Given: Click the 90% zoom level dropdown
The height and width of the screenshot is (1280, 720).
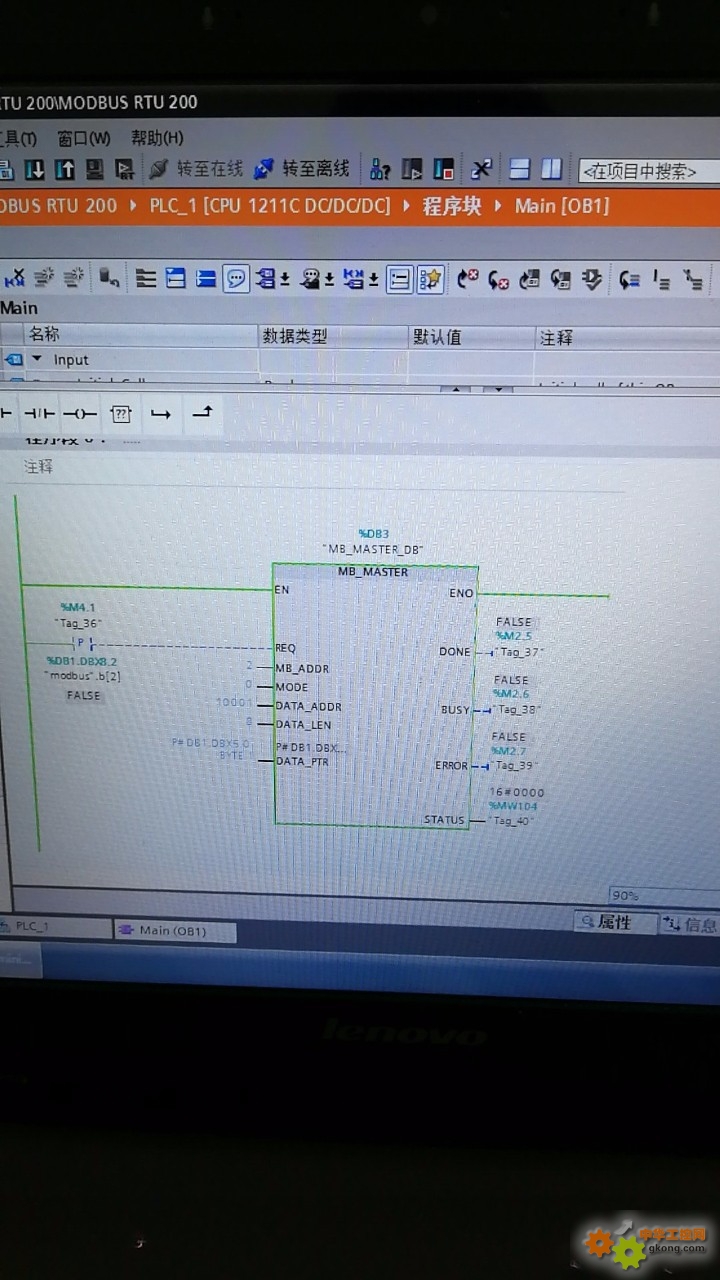Looking at the screenshot, I should (664, 895).
